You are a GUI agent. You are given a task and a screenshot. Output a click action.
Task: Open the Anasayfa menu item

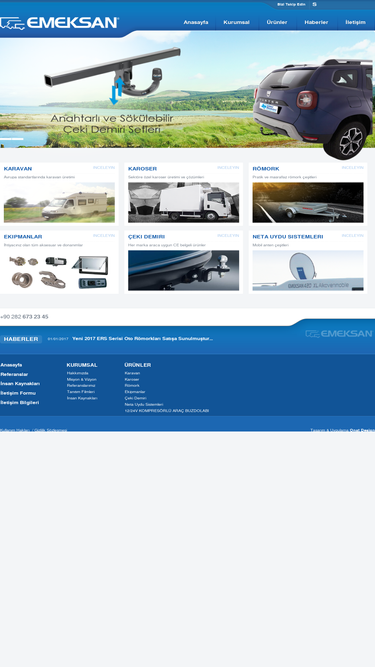(196, 22)
